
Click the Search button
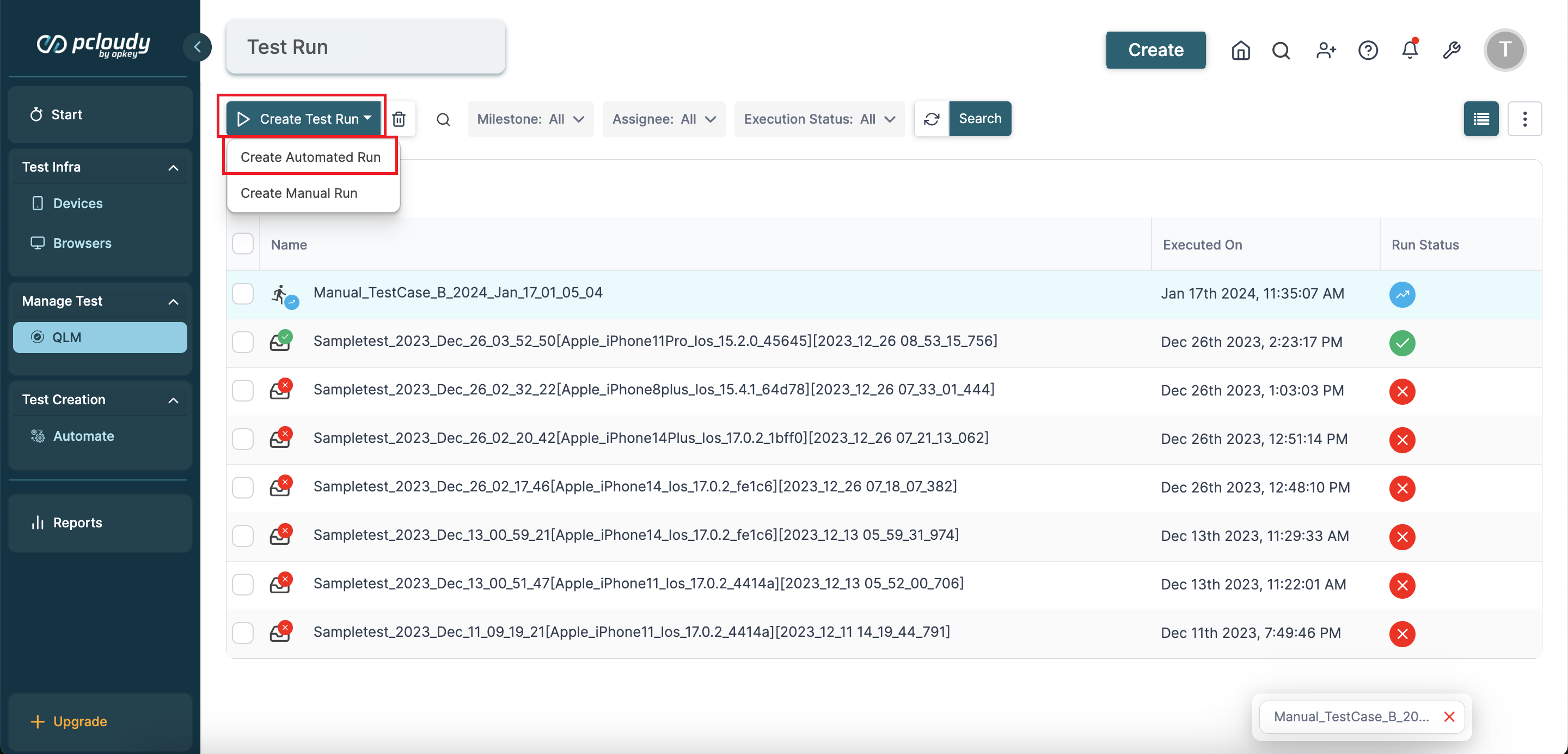click(980, 119)
